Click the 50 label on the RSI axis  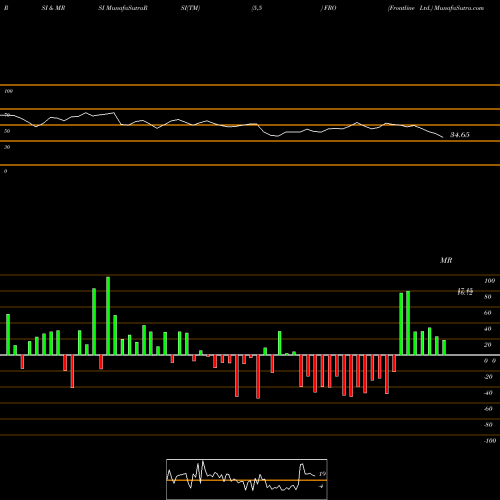7,131
